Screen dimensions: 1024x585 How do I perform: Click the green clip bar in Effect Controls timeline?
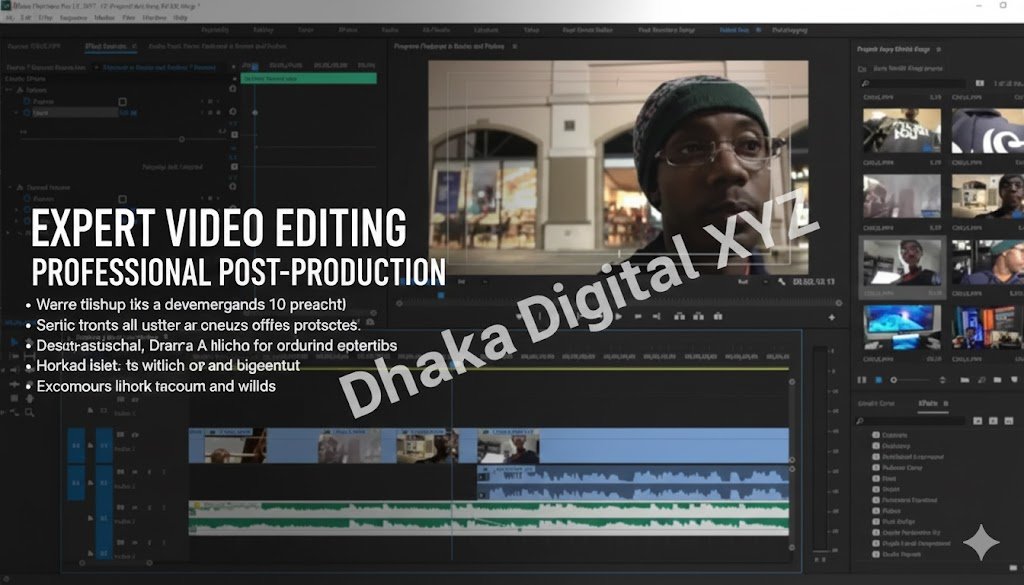[x=309, y=78]
